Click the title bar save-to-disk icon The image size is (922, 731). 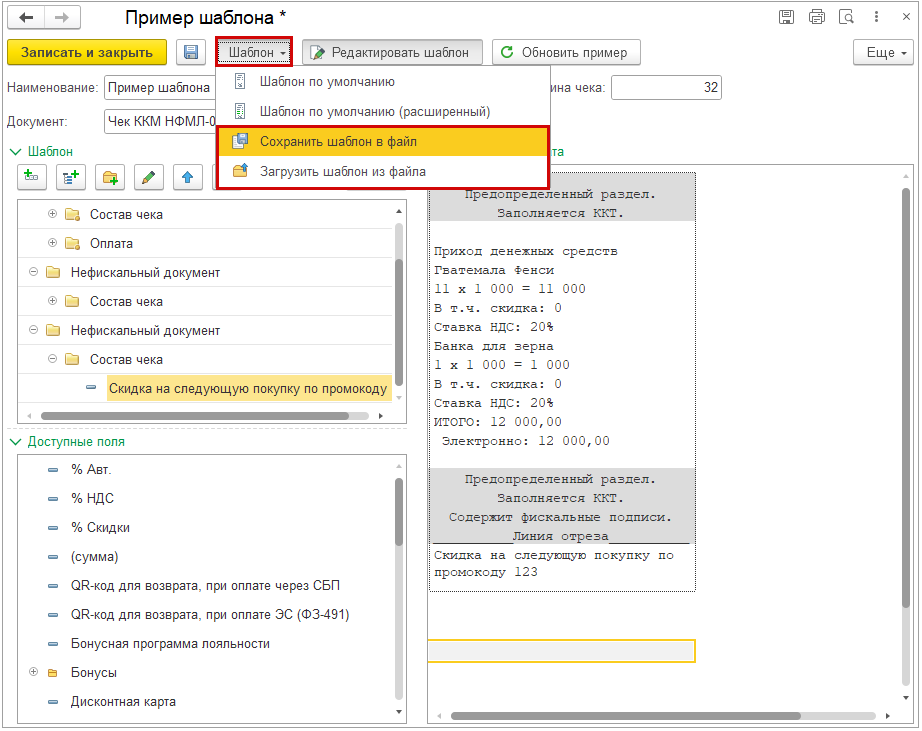pyautogui.click(x=786, y=17)
